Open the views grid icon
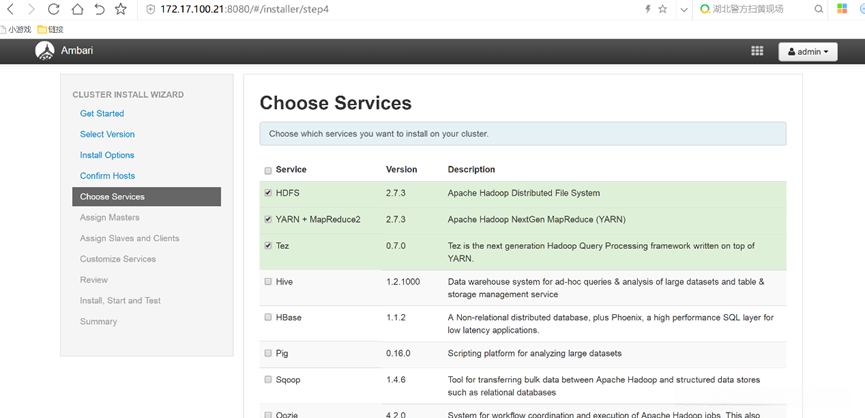 coord(757,51)
